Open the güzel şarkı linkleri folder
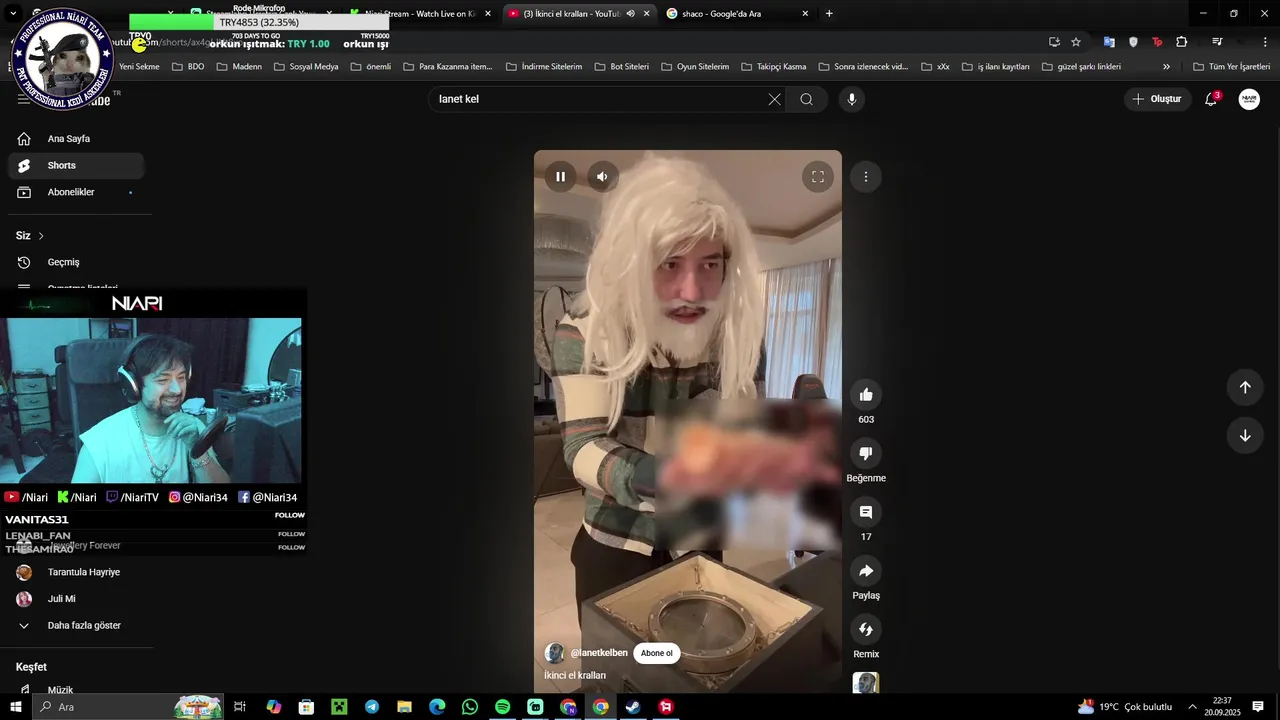Image resolution: width=1280 pixels, height=720 pixels. pos(1082,67)
